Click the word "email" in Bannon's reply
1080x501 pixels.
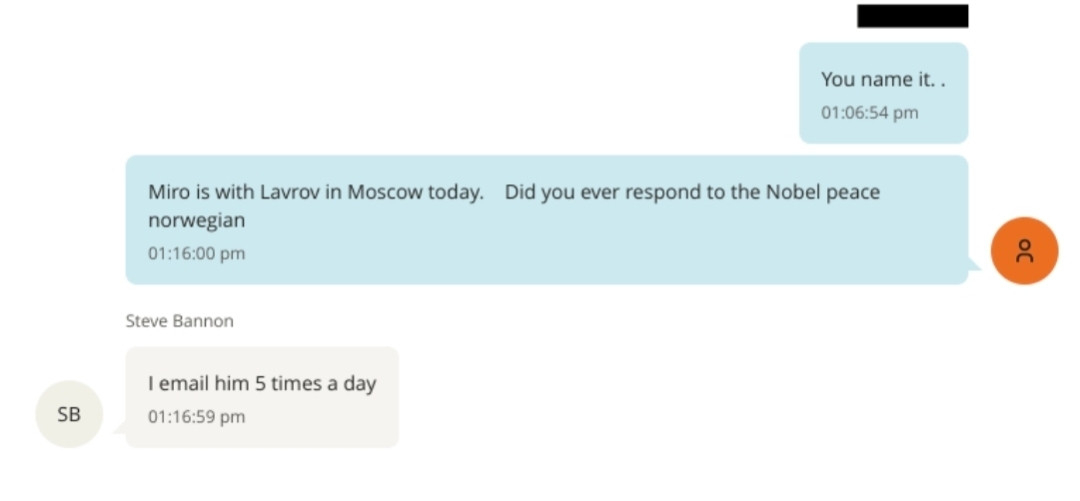pos(189,383)
